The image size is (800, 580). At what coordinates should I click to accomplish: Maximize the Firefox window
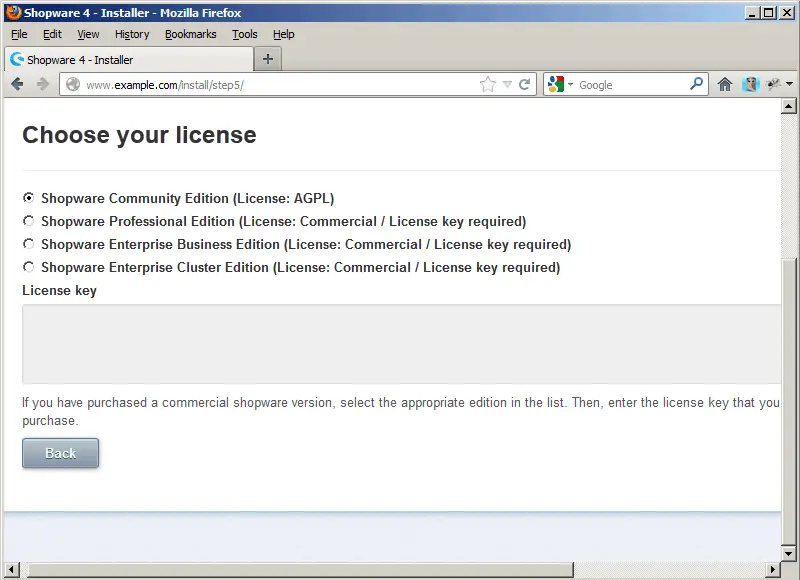coord(769,13)
